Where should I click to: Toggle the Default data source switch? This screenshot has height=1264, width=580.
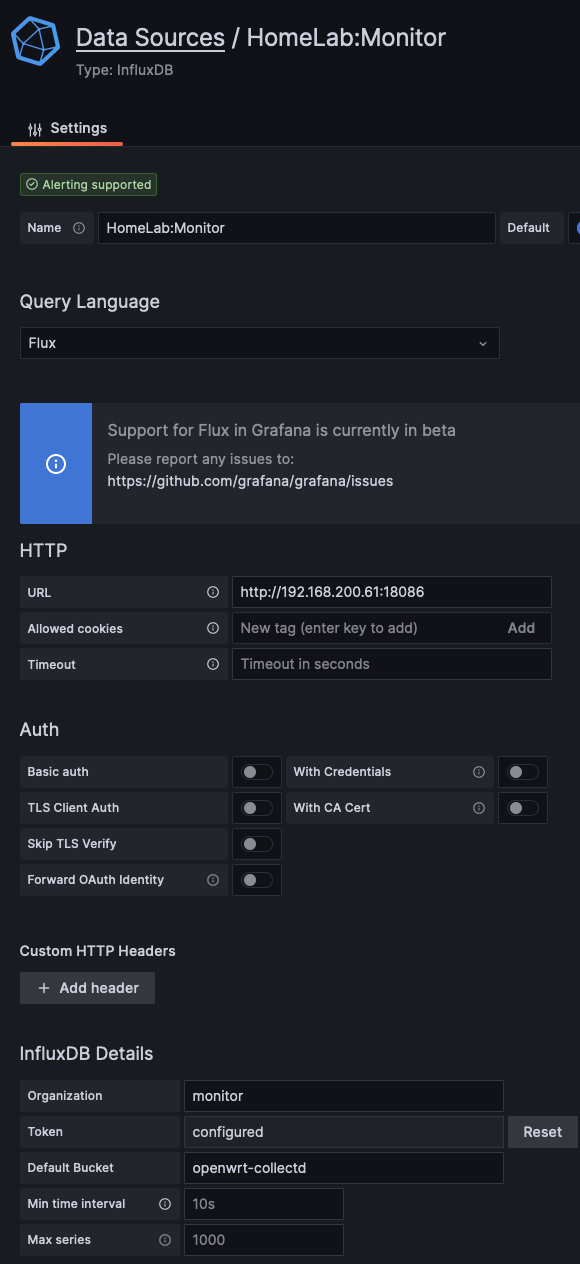point(576,228)
